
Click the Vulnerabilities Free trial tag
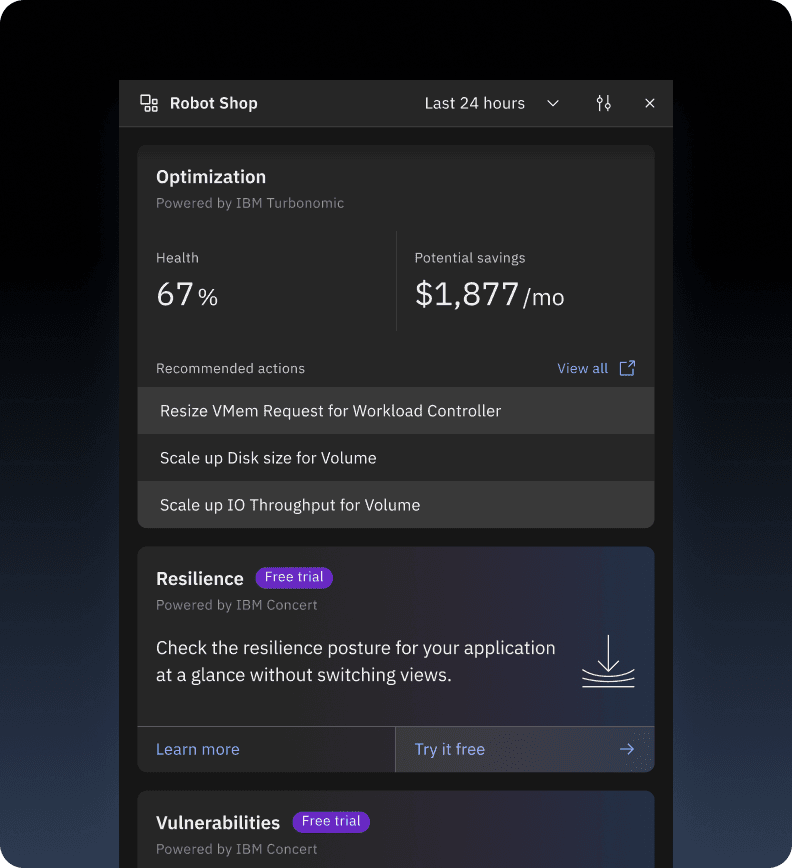[x=331, y=822]
